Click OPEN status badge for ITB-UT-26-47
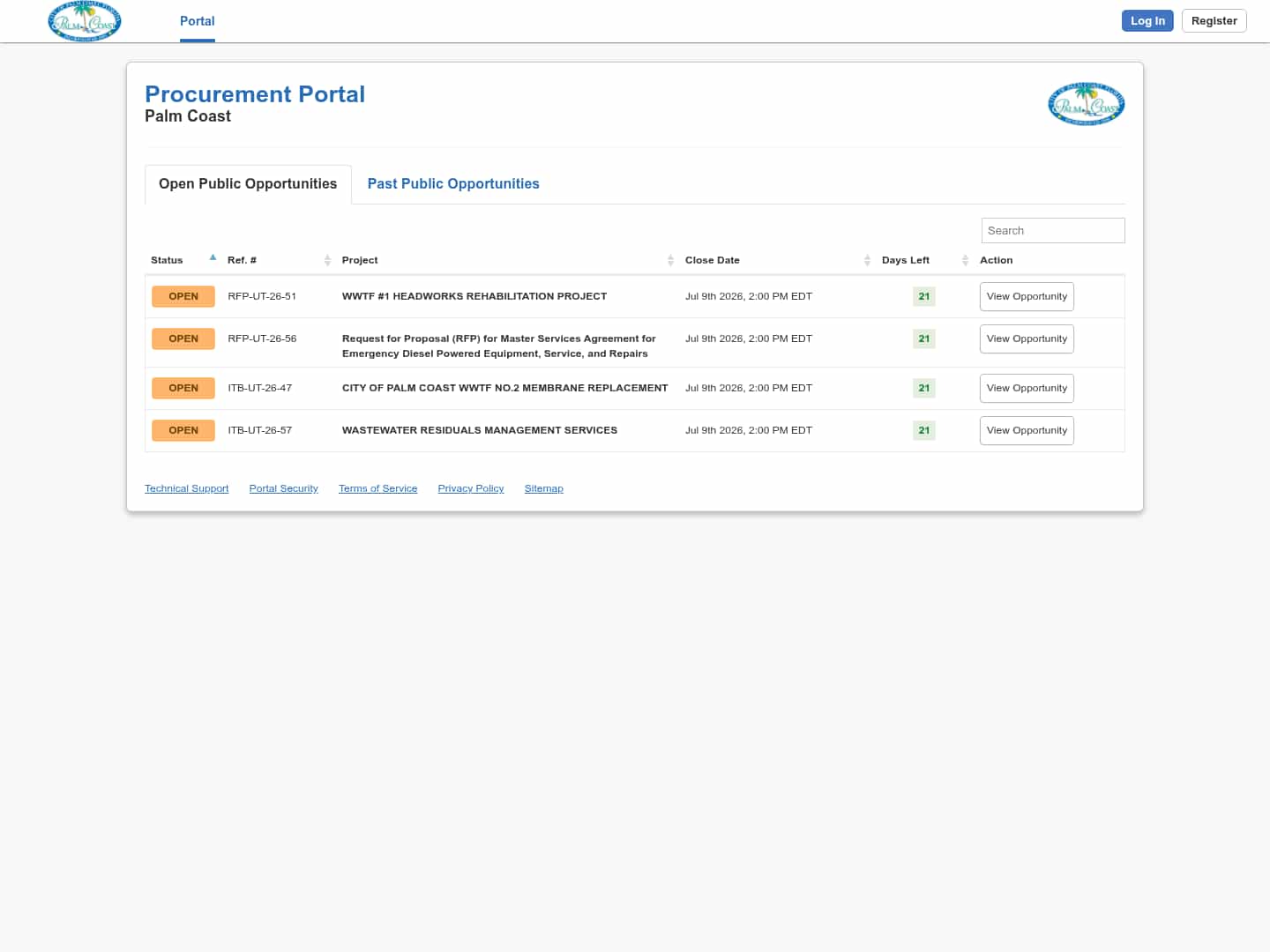 (x=183, y=388)
